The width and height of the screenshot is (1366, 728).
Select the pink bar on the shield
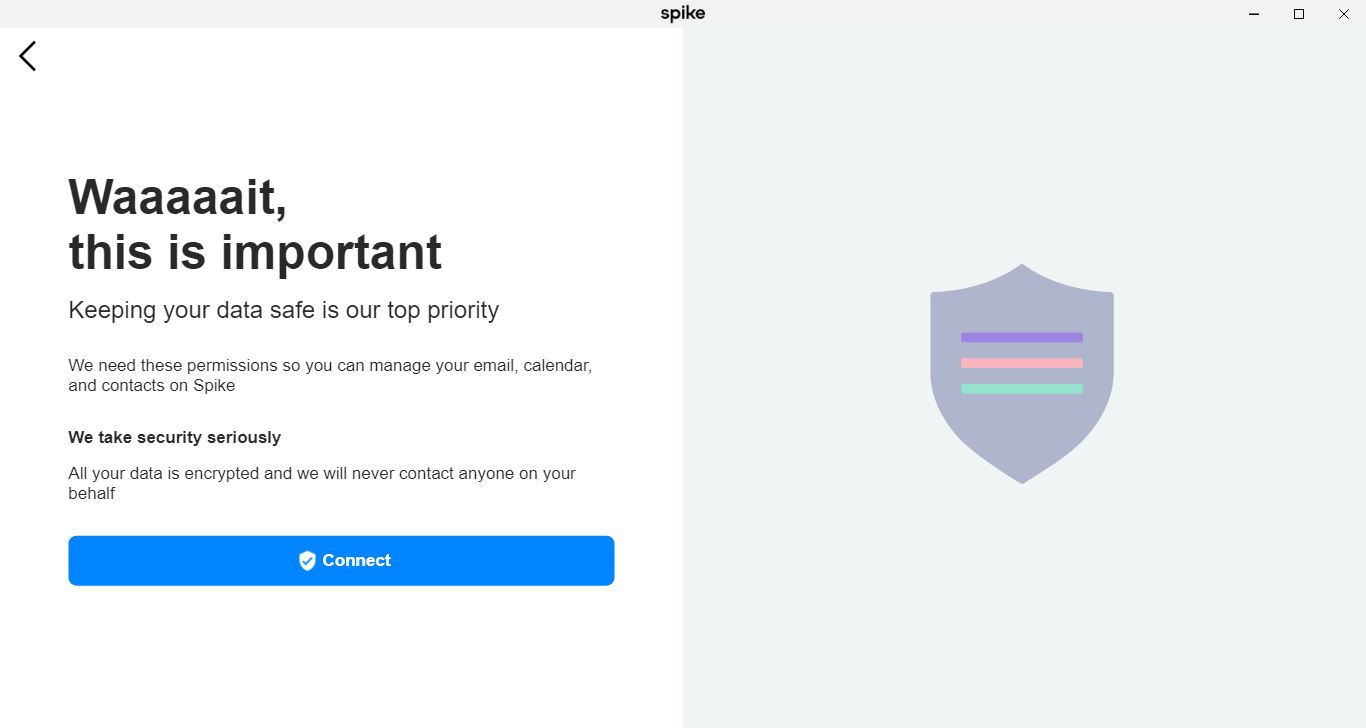(x=1022, y=363)
